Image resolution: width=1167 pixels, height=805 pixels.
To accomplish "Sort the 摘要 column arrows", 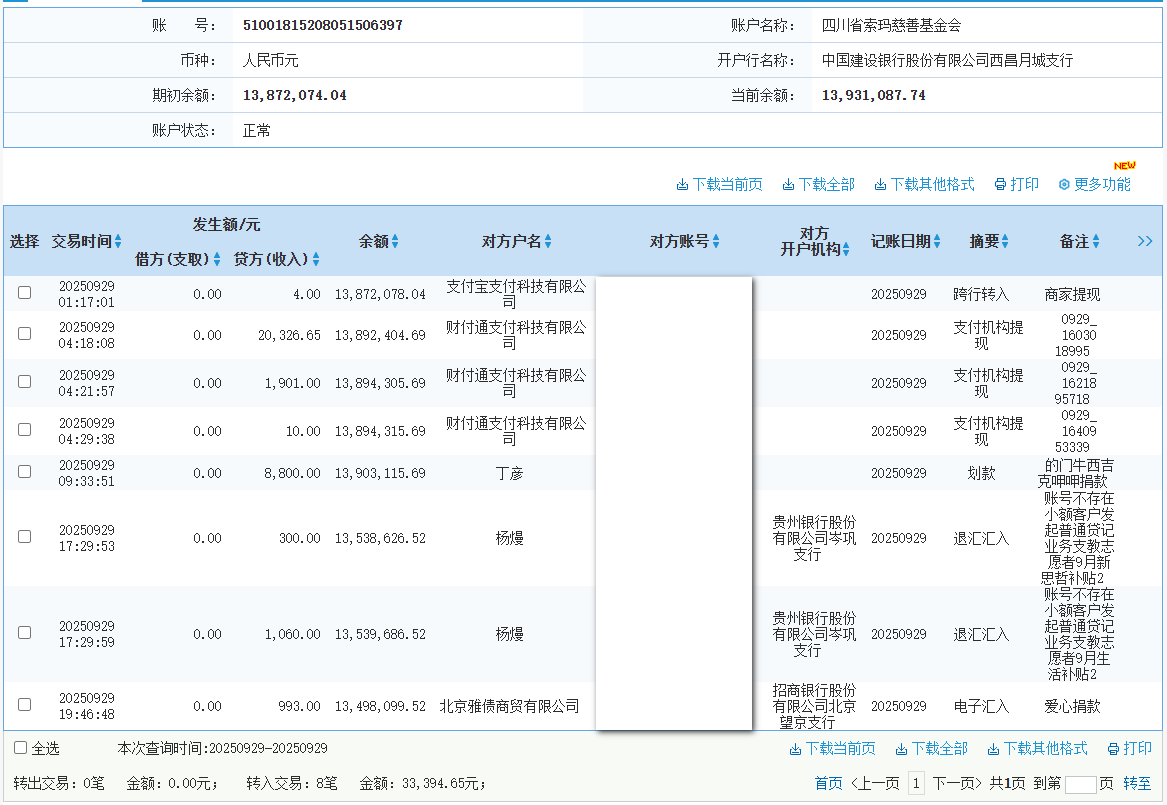I will point(1005,242).
